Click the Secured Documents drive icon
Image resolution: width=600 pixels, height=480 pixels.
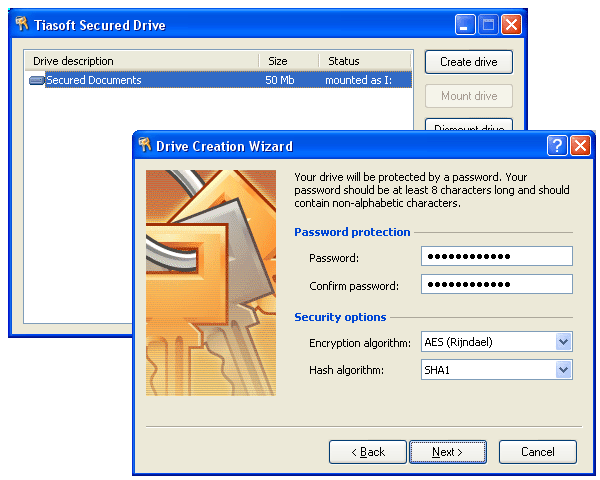point(36,80)
